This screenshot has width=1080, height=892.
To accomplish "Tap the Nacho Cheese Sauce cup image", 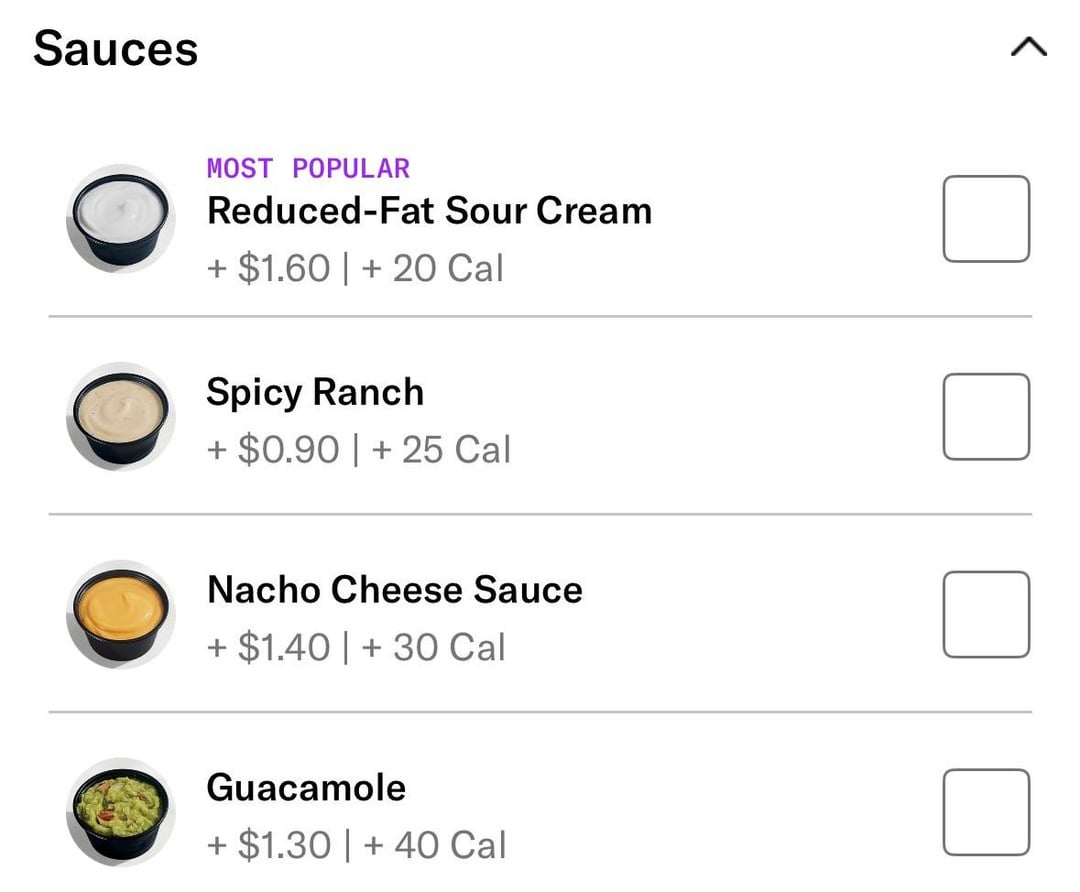I will pos(121,614).
